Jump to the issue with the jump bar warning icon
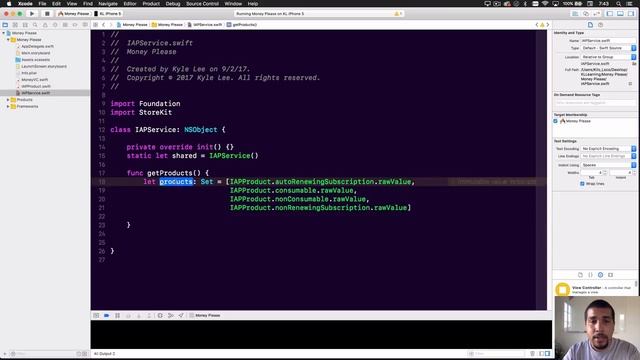This screenshot has height=360, width=640. click(542, 25)
